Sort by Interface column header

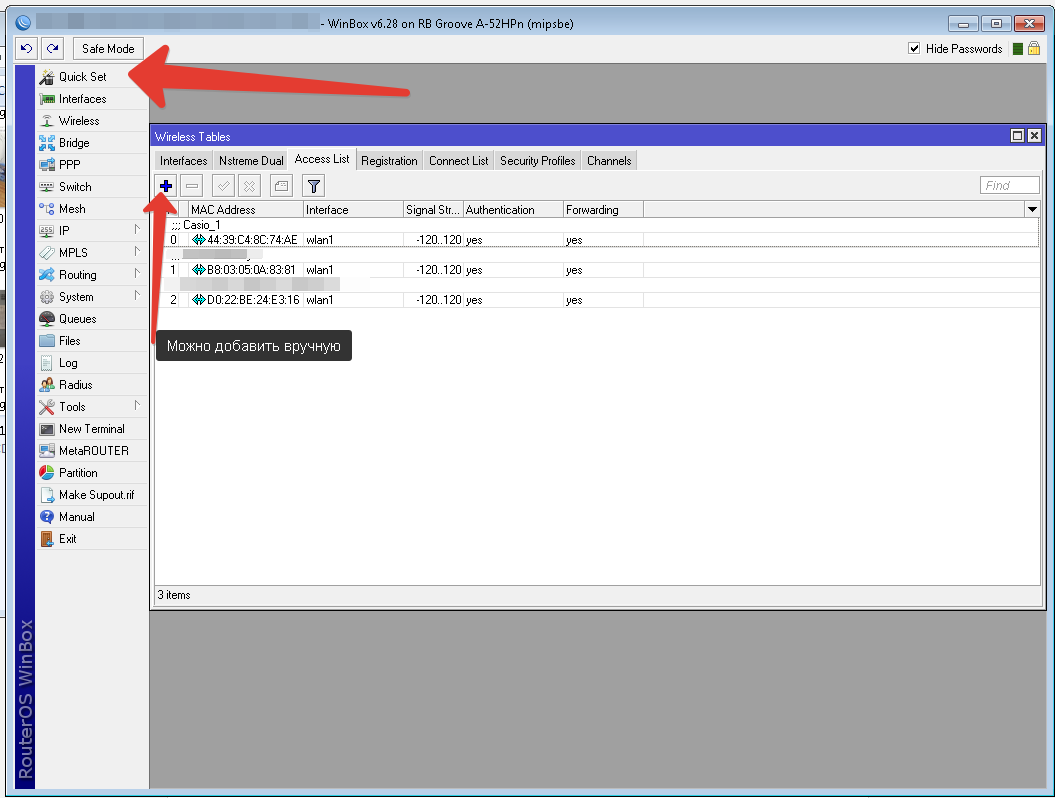353,210
